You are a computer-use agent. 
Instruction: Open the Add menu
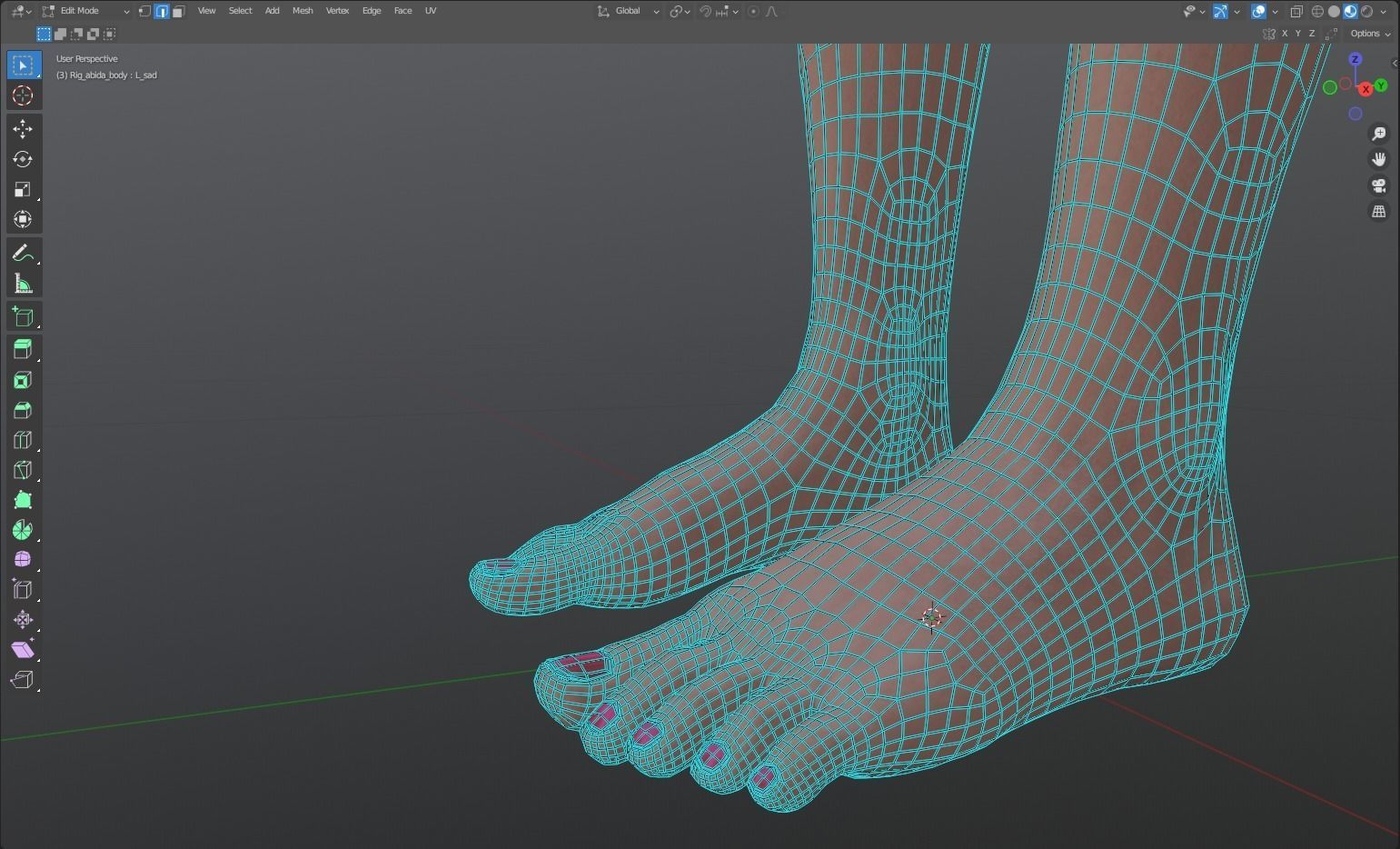click(x=272, y=11)
